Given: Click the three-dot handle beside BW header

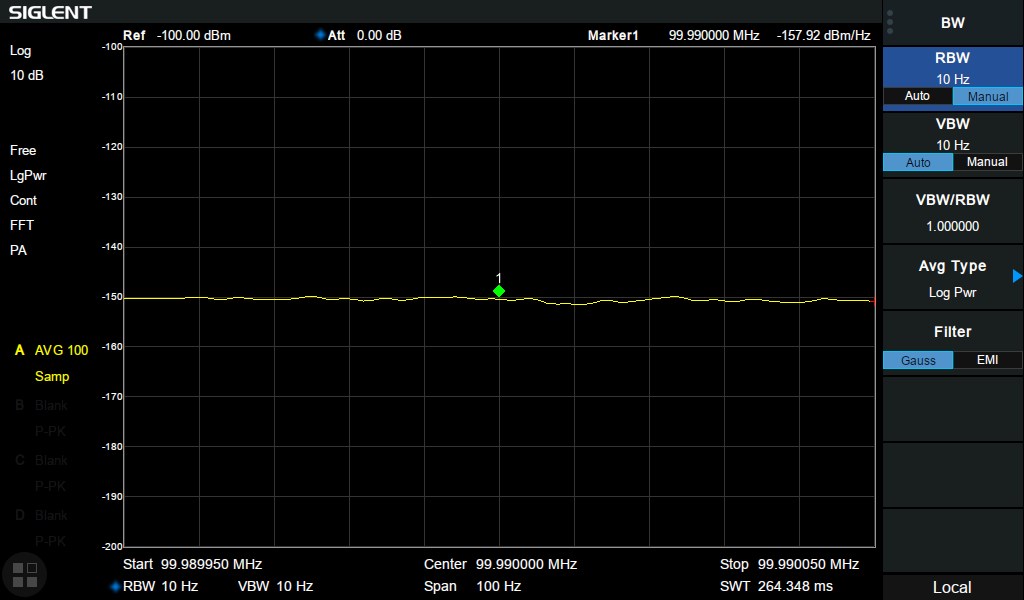Looking at the screenshot, I should pos(890,22).
